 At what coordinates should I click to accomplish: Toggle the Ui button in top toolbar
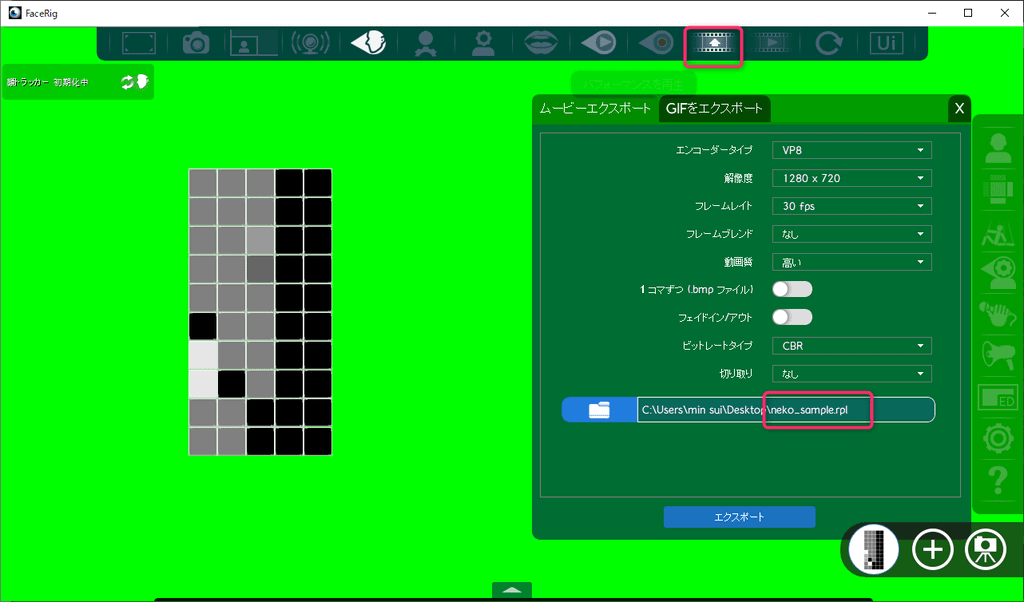coord(885,43)
